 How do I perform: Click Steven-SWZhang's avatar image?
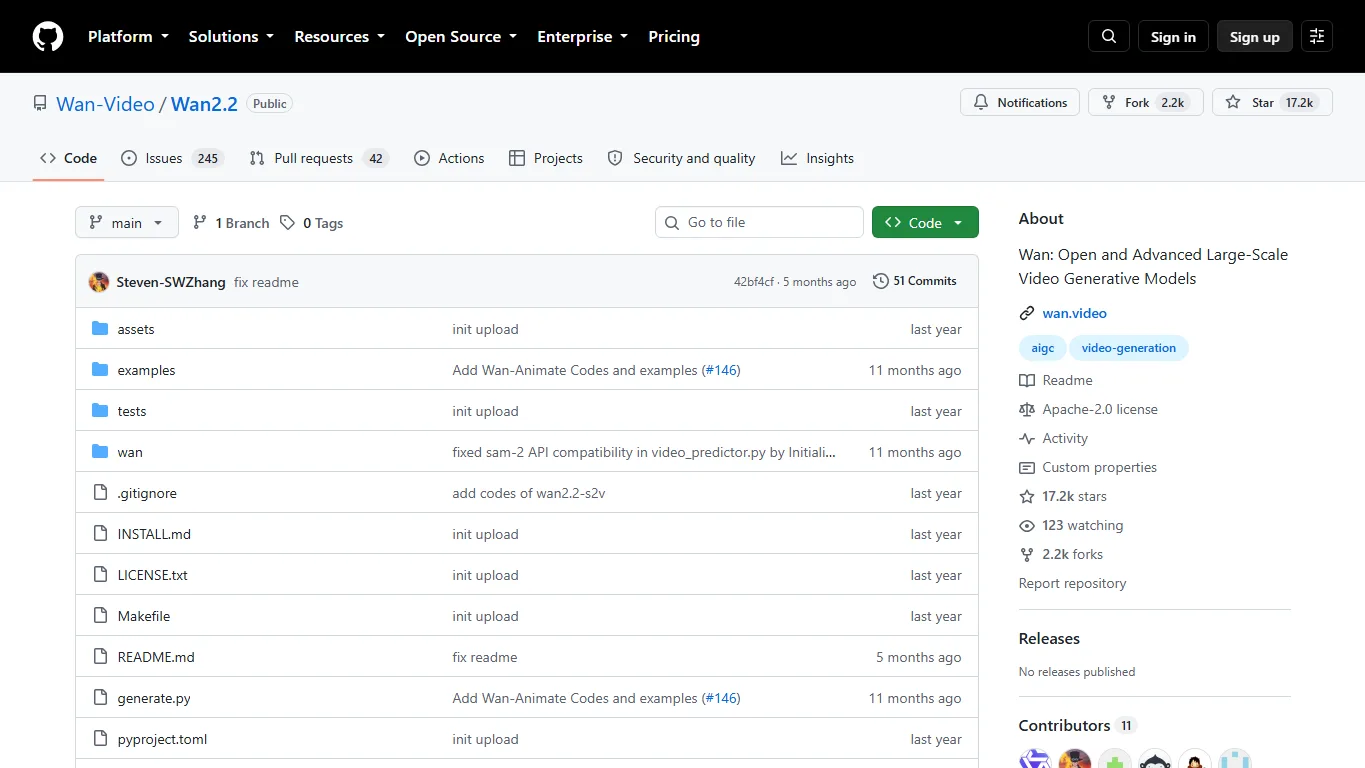pos(99,282)
